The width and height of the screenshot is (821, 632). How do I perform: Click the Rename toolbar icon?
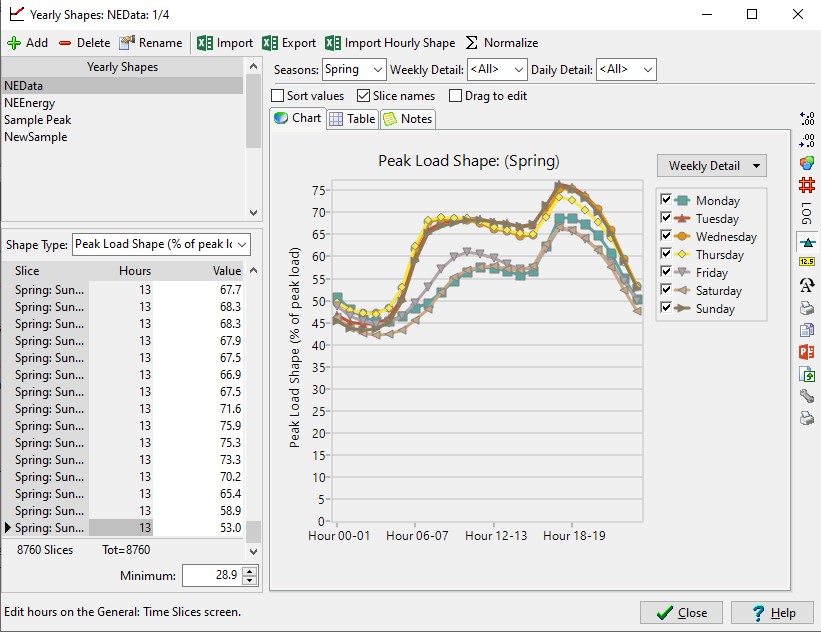127,43
